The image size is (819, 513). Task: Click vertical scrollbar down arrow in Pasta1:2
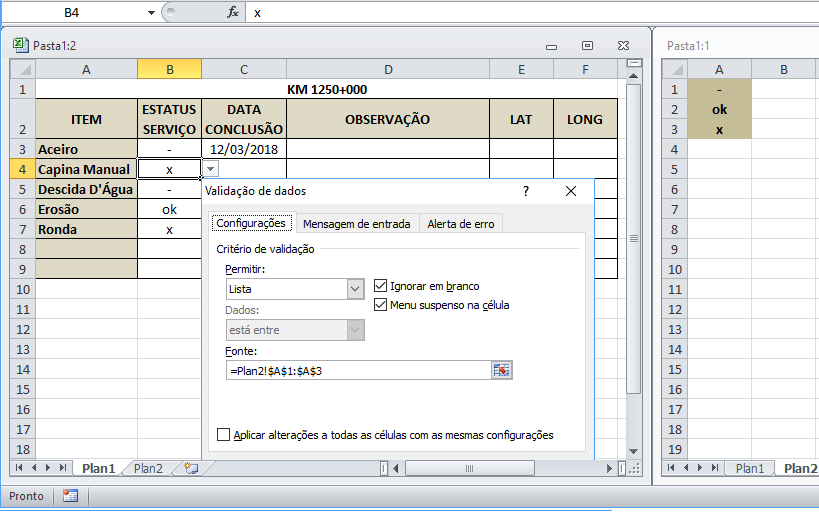tap(634, 451)
